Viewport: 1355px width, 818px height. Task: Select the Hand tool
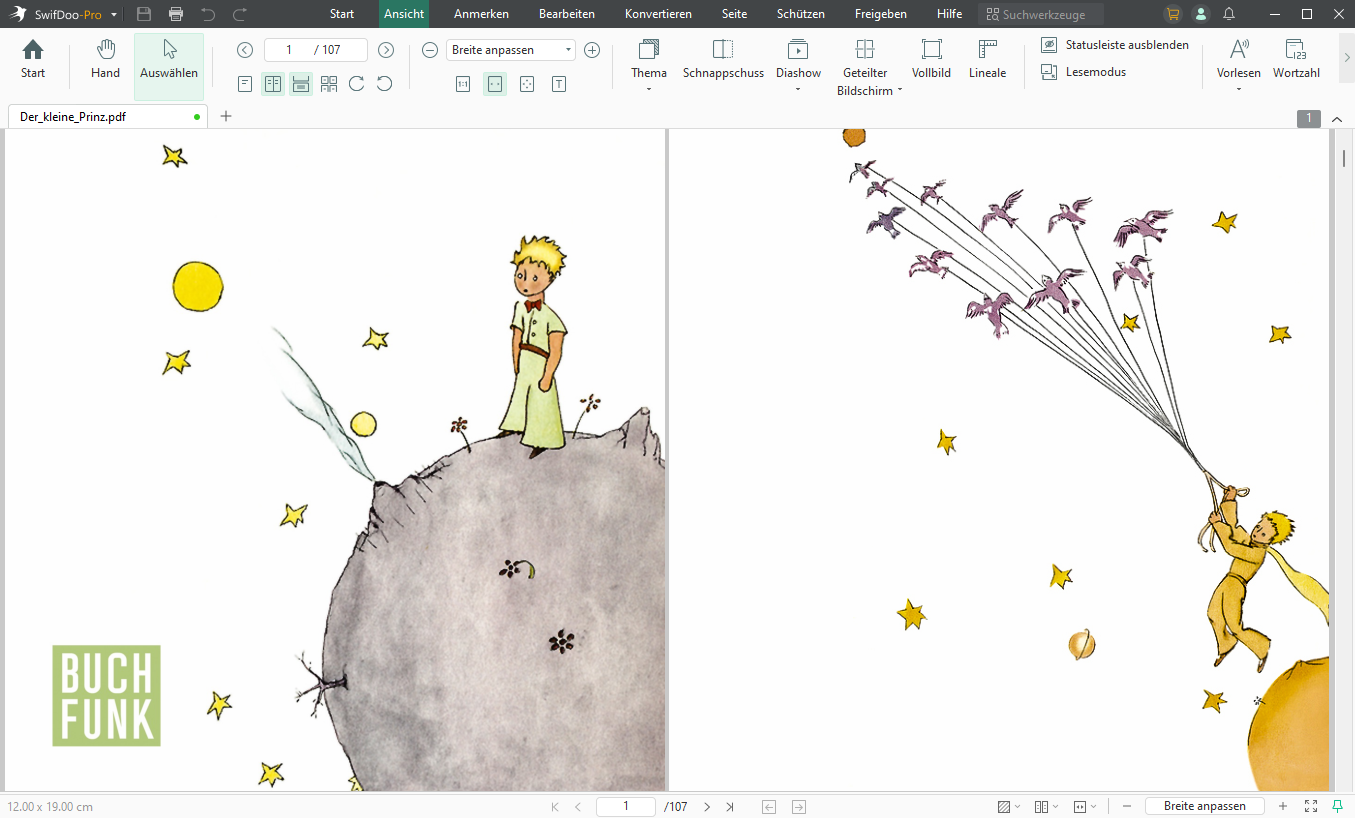[x=105, y=59]
